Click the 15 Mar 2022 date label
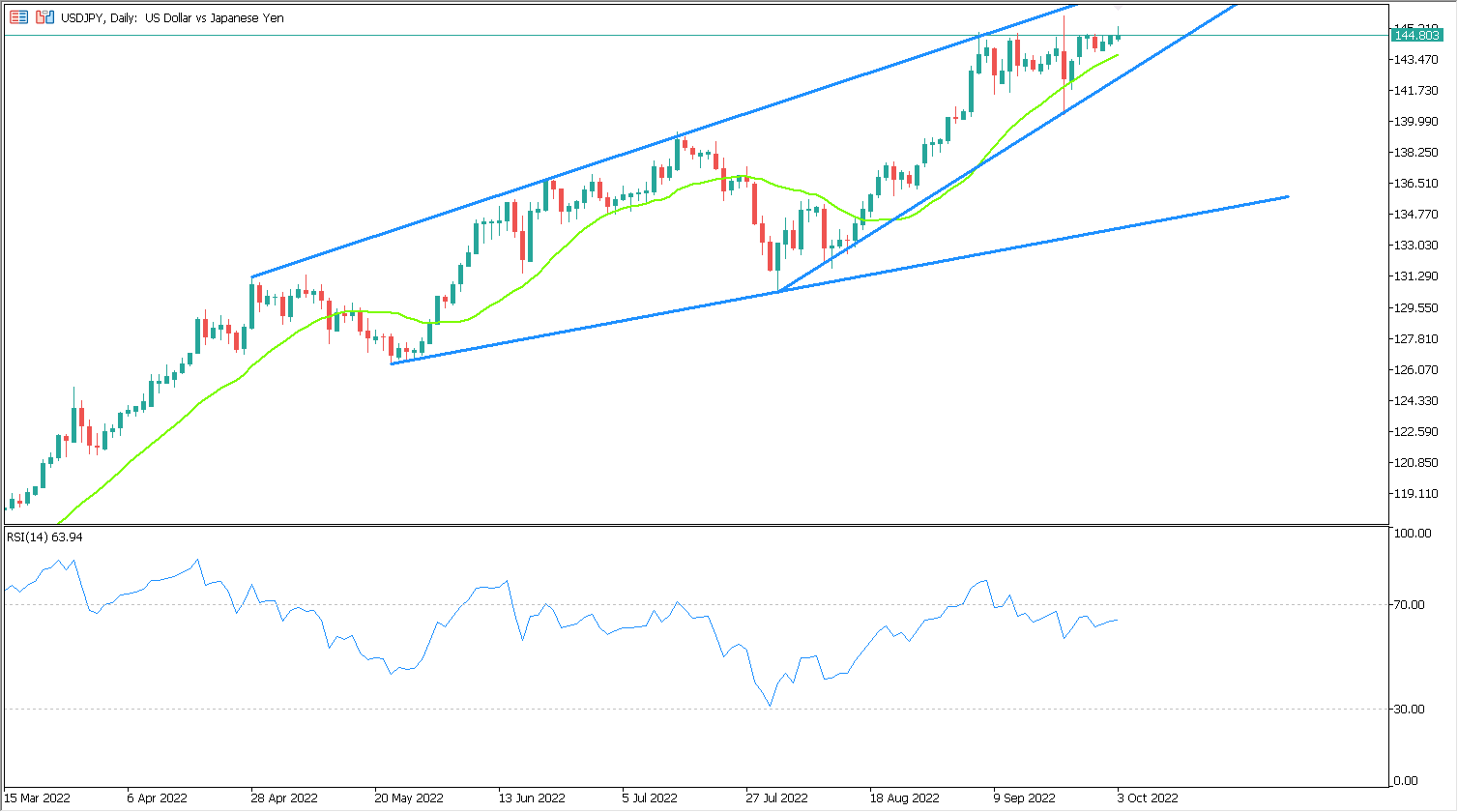Image resolution: width=1458 pixels, height=812 pixels. point(38,798)
